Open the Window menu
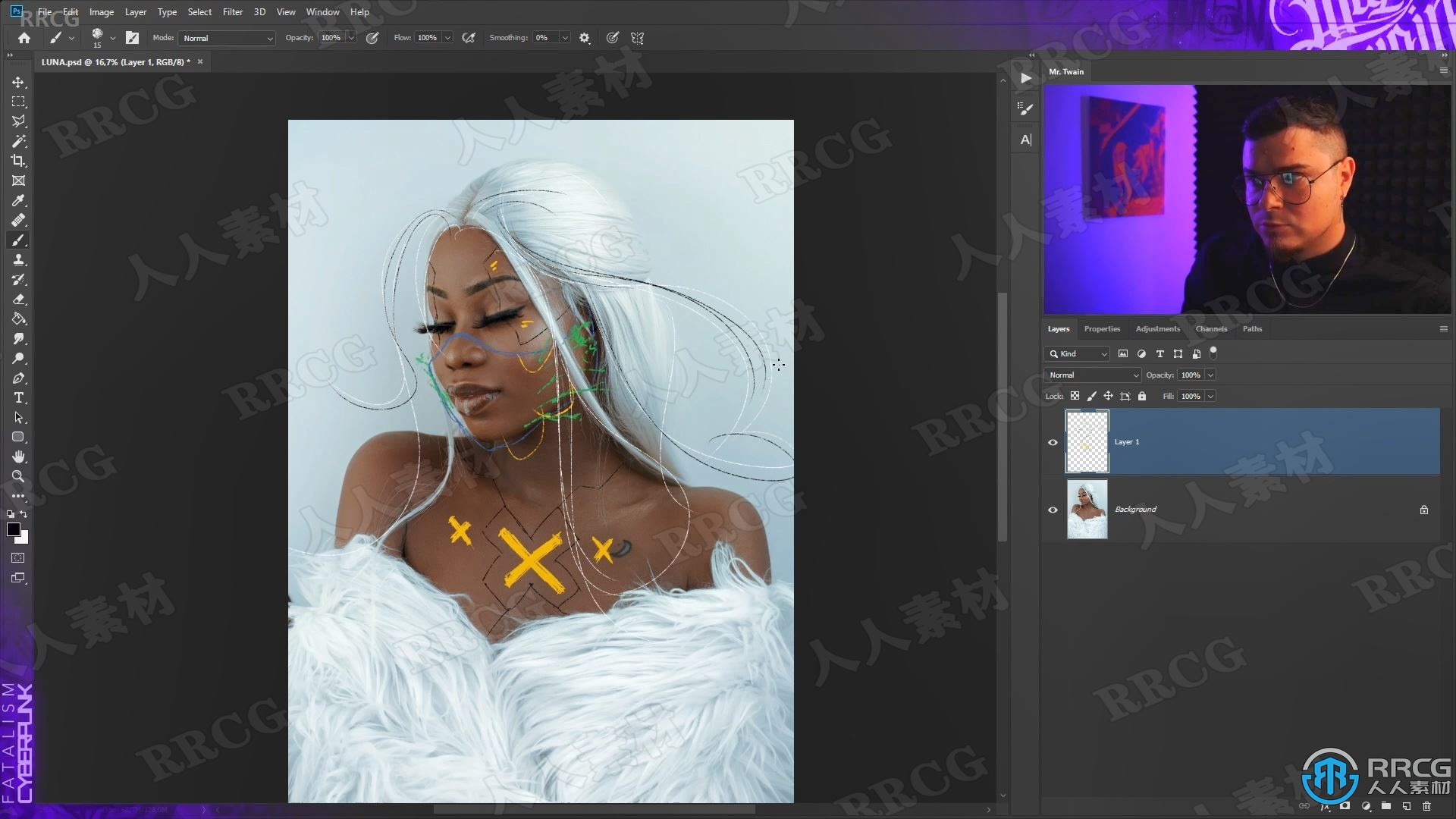The width and height of the screenshot is (1456, 819). (322, 11)
